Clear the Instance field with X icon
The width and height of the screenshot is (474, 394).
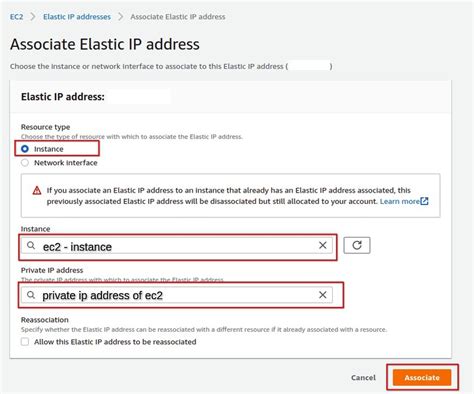[322, 245]
